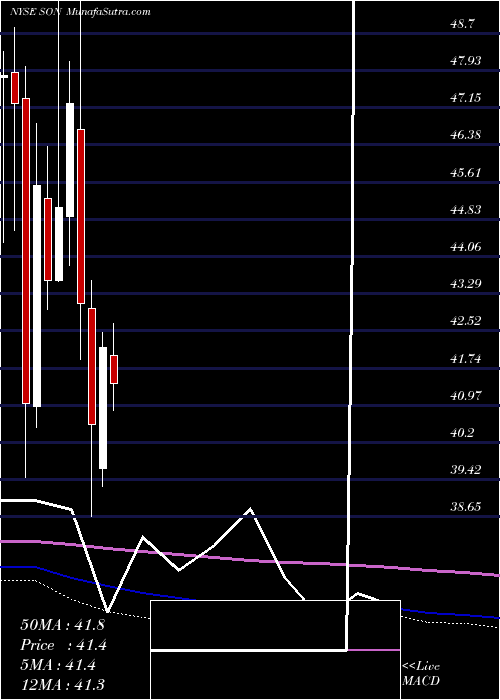Click the 39.42 price axis label
Screen dimensions: 500x700
coord(466,470)
